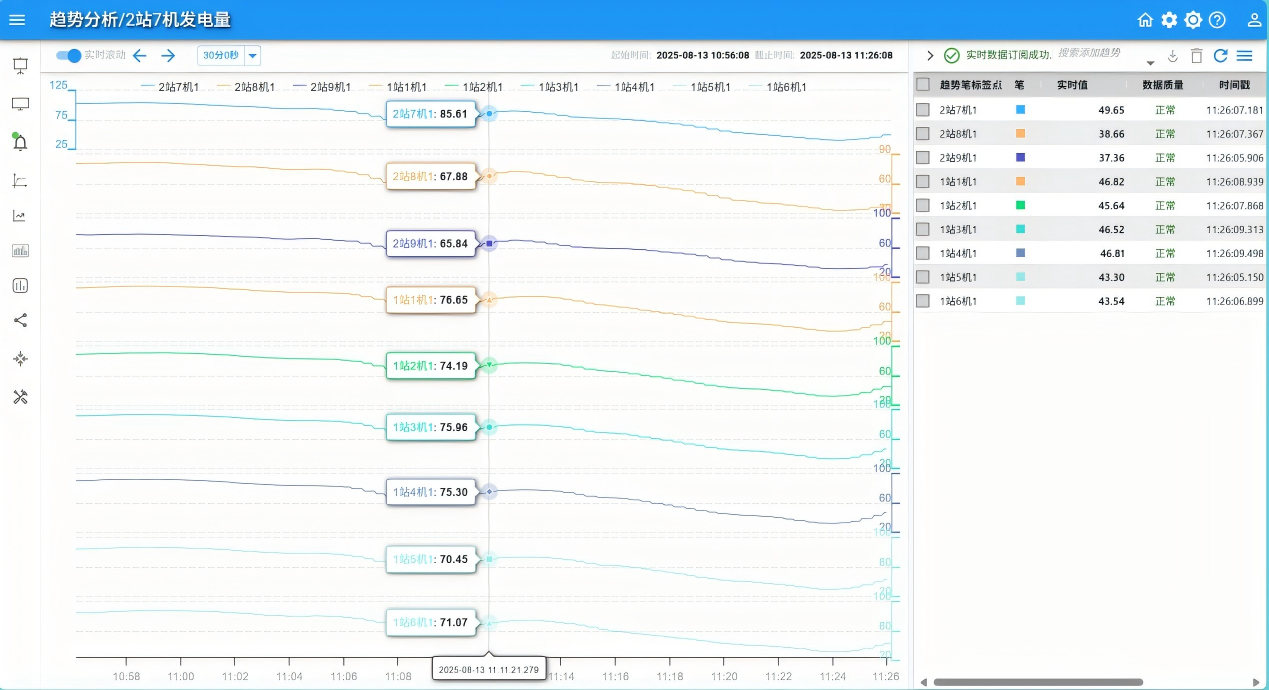Click the refresh icon in trend panel
The image size is (1269, 690).
click(1220, 56)
